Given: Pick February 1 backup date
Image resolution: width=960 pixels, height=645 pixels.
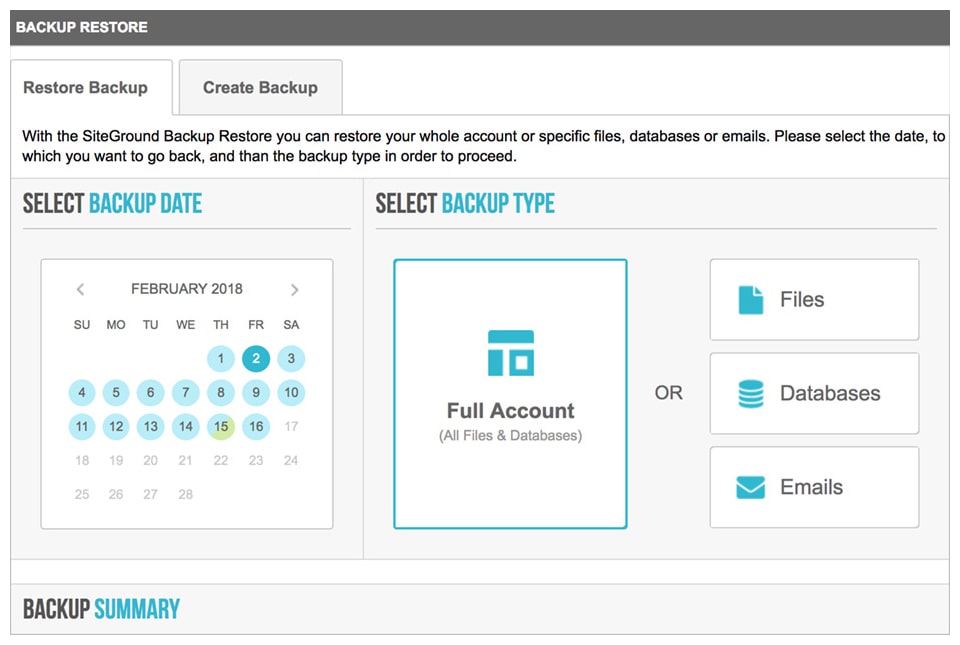Looking at the screenshot, I should coord(221,359).
